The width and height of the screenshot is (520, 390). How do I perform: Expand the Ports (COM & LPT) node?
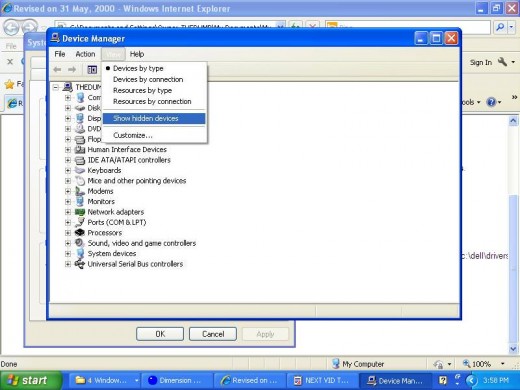[x=68, y=222]
